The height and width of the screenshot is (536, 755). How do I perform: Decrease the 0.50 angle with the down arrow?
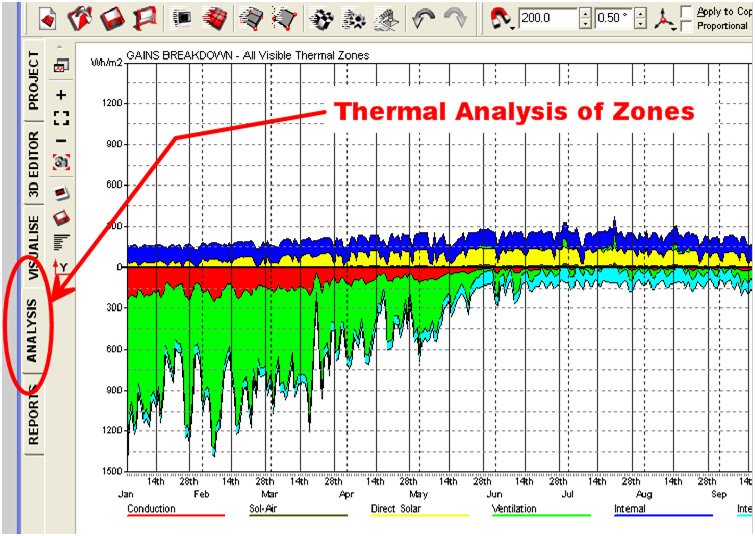click(640, 24)
